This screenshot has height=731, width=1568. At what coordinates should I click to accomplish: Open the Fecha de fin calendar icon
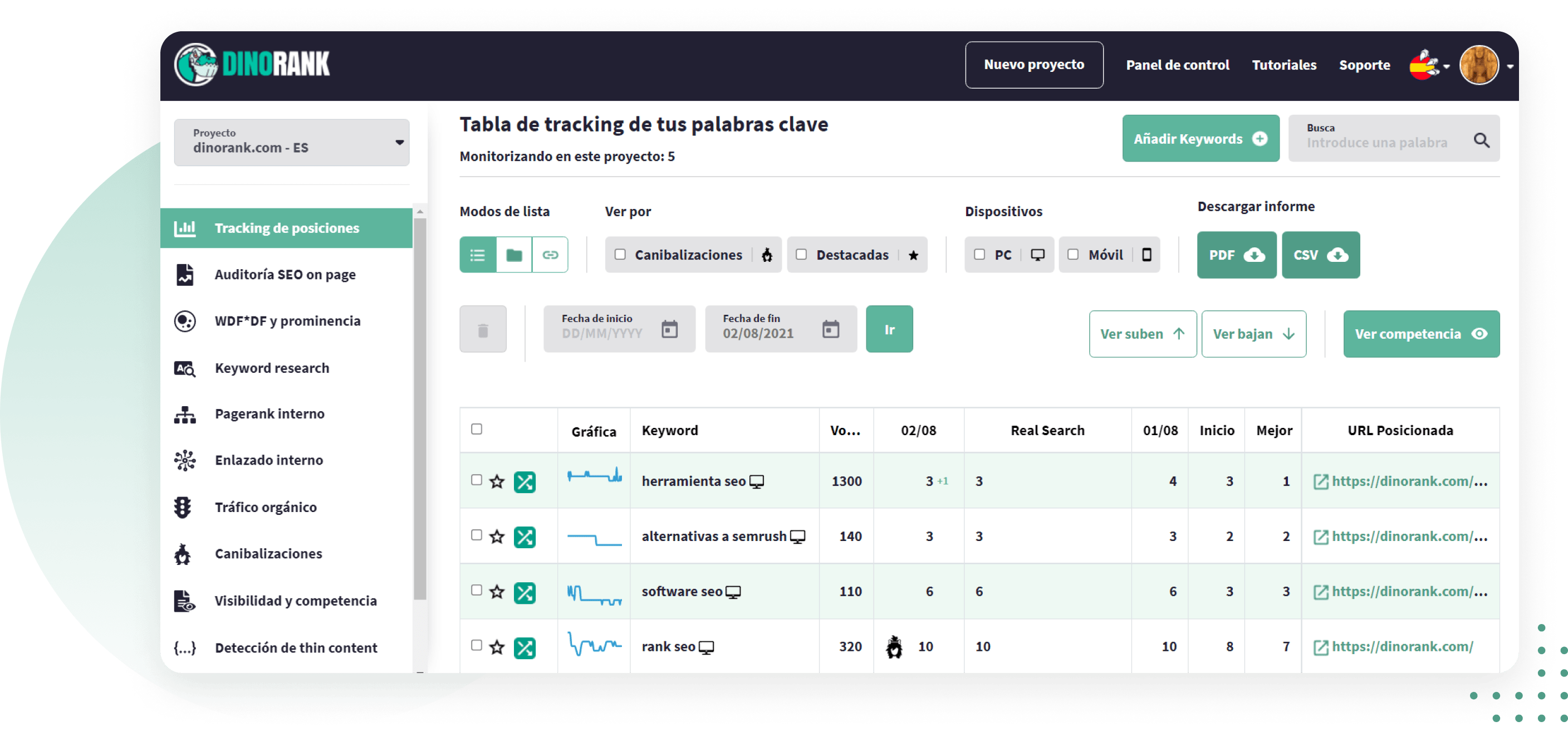click(x=831, y=329)
